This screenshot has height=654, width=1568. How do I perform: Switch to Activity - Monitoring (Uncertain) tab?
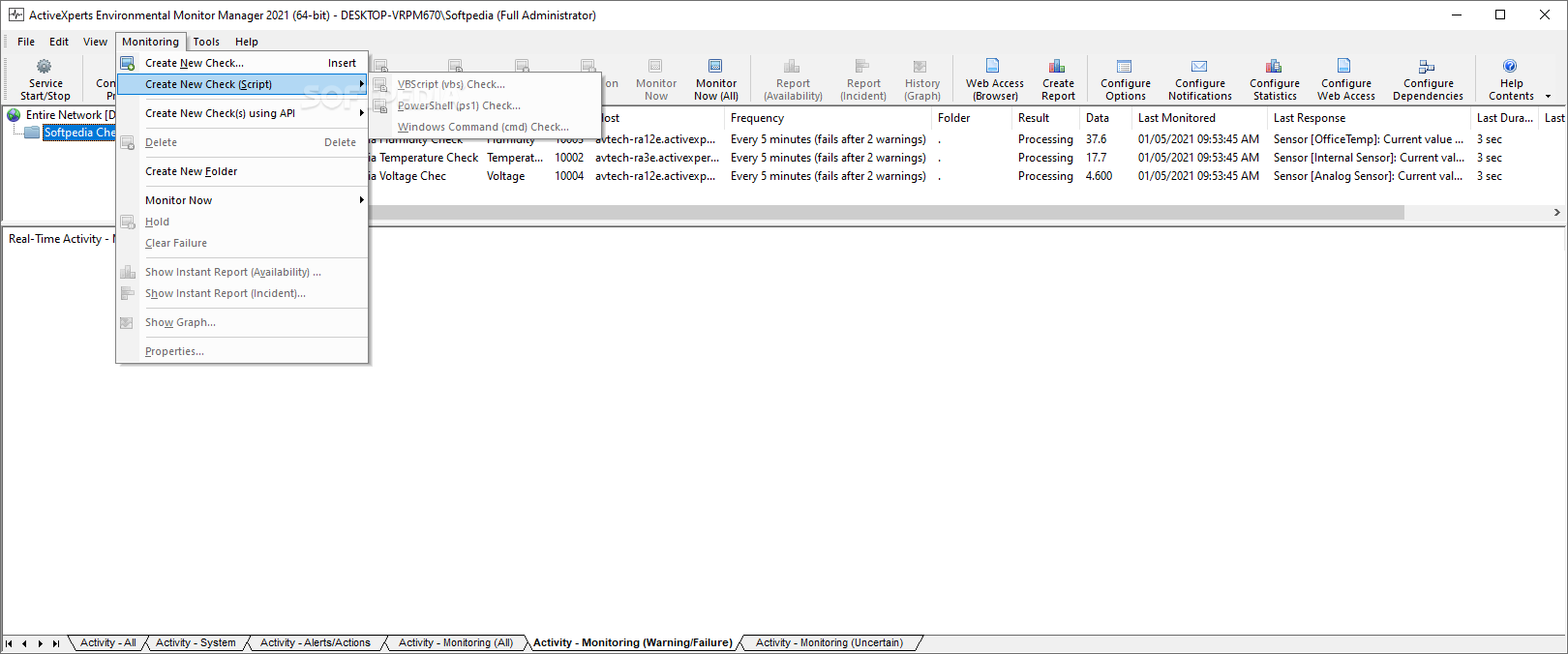click(829, 642)
